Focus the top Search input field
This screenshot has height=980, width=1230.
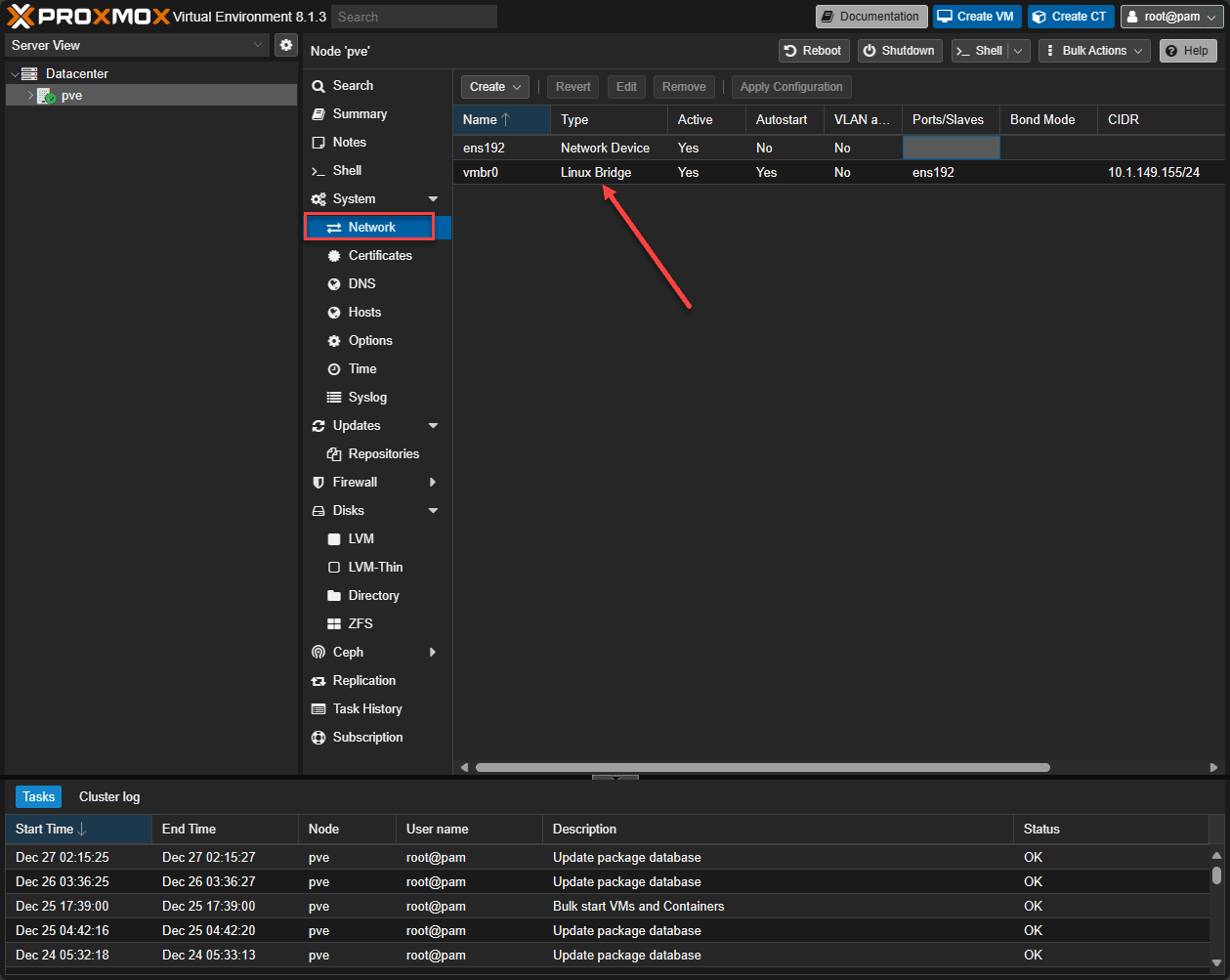tap(413, 17)
